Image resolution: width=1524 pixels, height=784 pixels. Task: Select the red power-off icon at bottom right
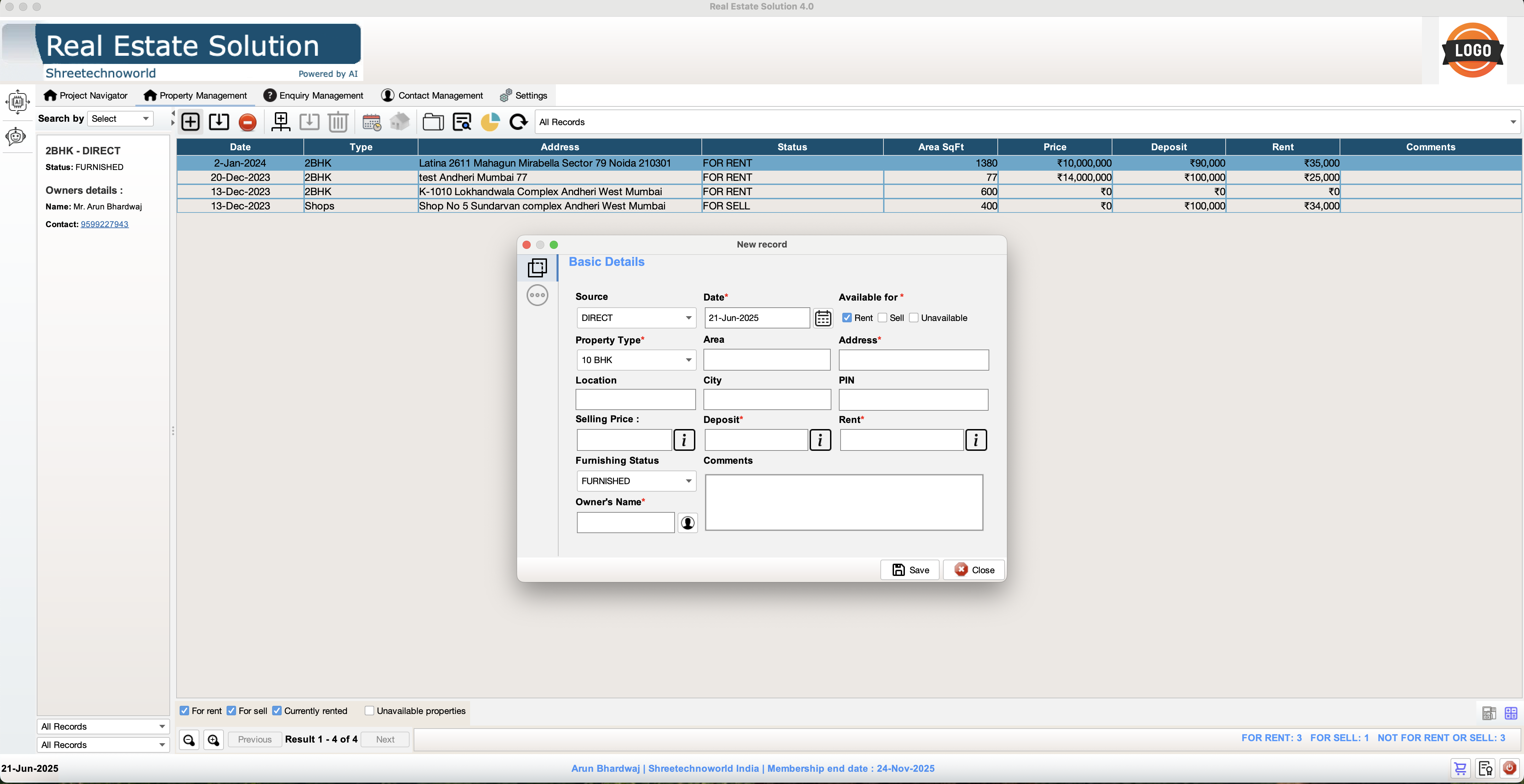pyautogui.click(x=1510, y=769)
